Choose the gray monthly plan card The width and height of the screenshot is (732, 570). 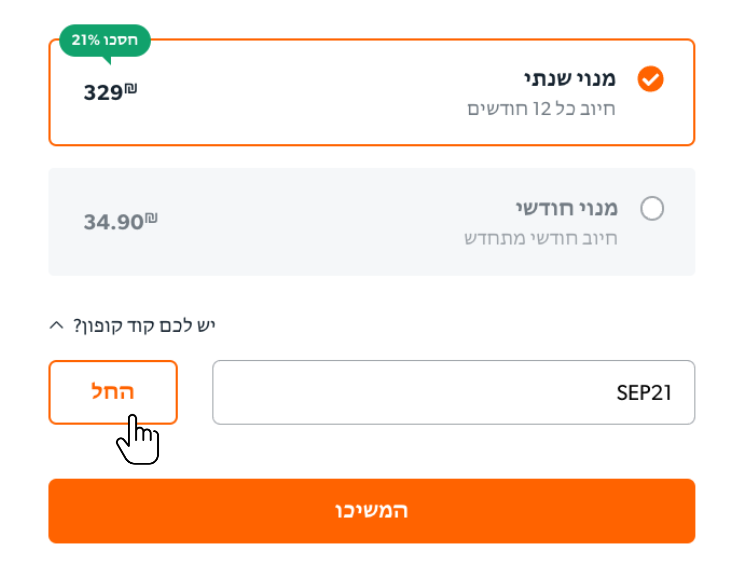click(x=372, y=222)
